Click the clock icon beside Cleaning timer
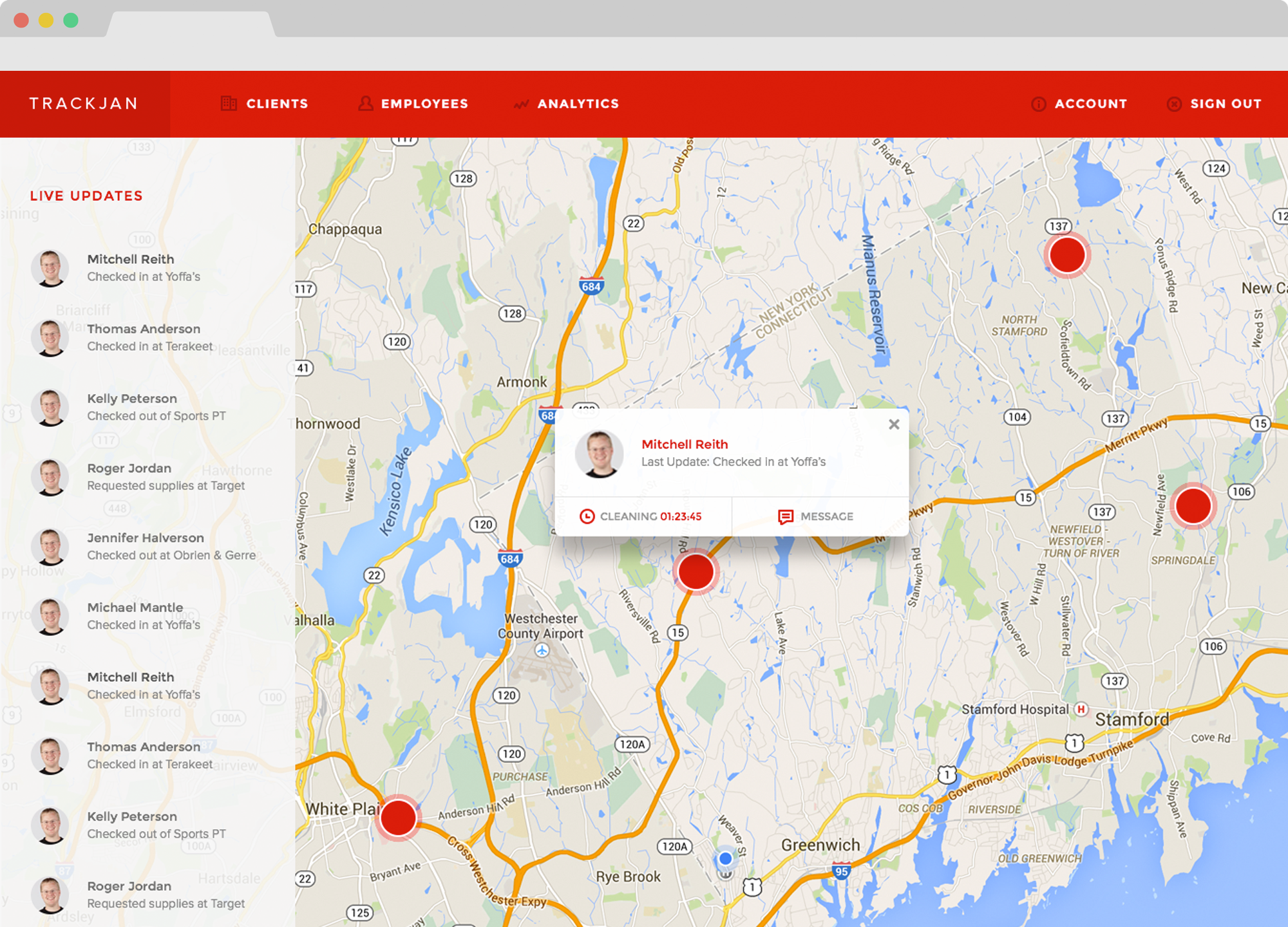Viewport: 1288px width, 927px height. pyautogui.click(x=587, y=516)
